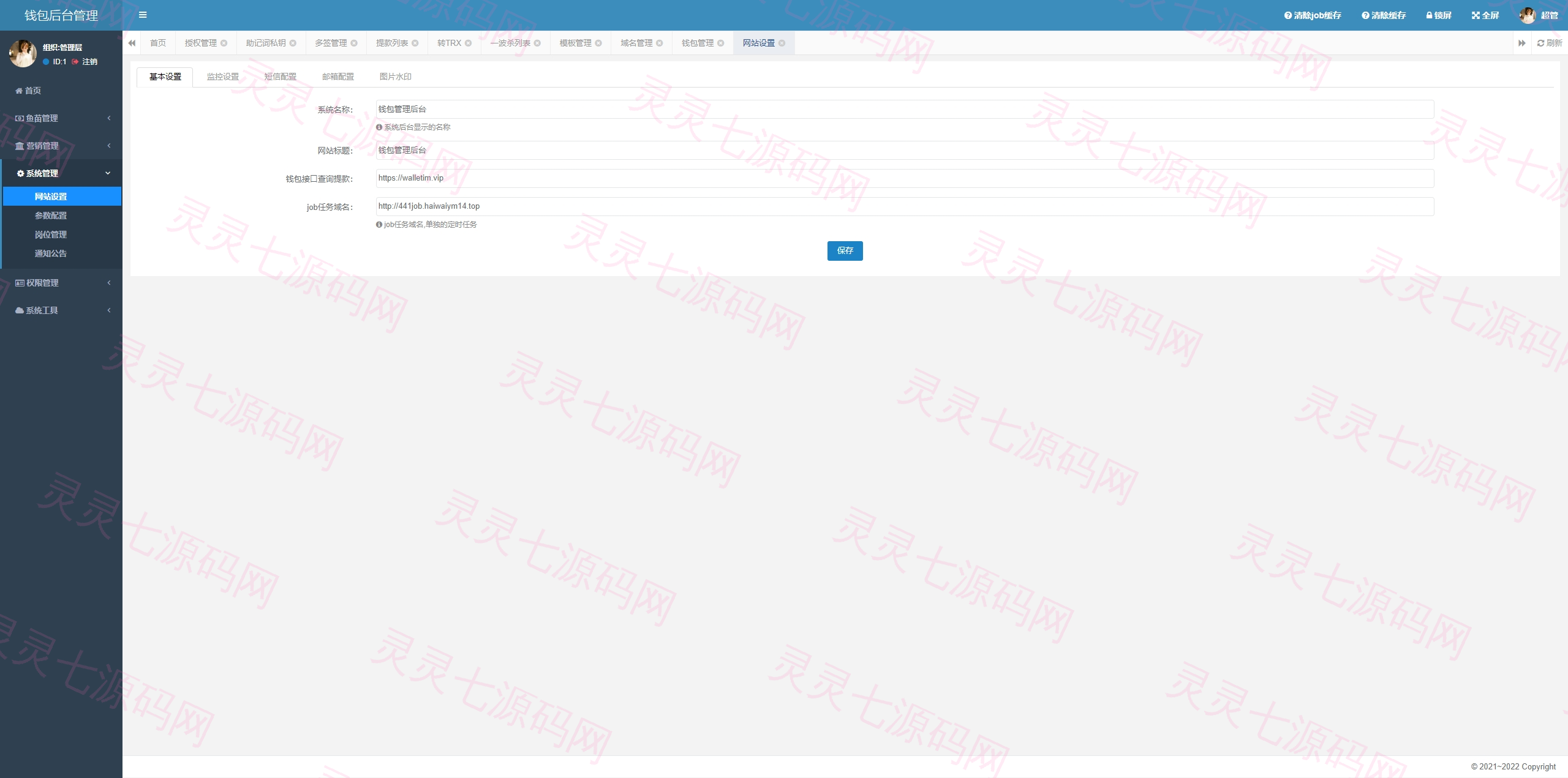
Task: Switch to the 首页 tab
Action: point(158,43)
